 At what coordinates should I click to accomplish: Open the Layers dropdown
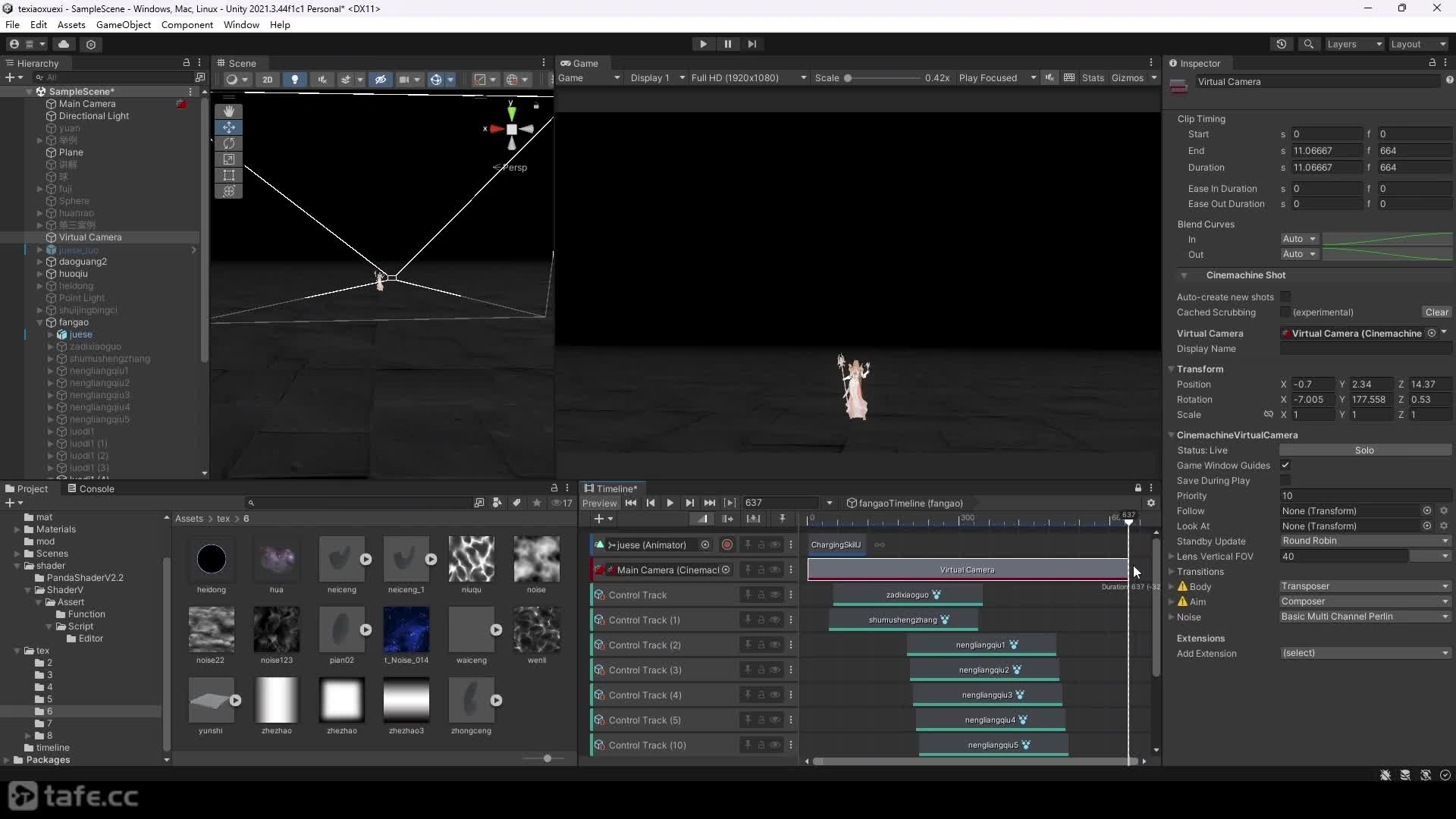(x=1354, y=44)
